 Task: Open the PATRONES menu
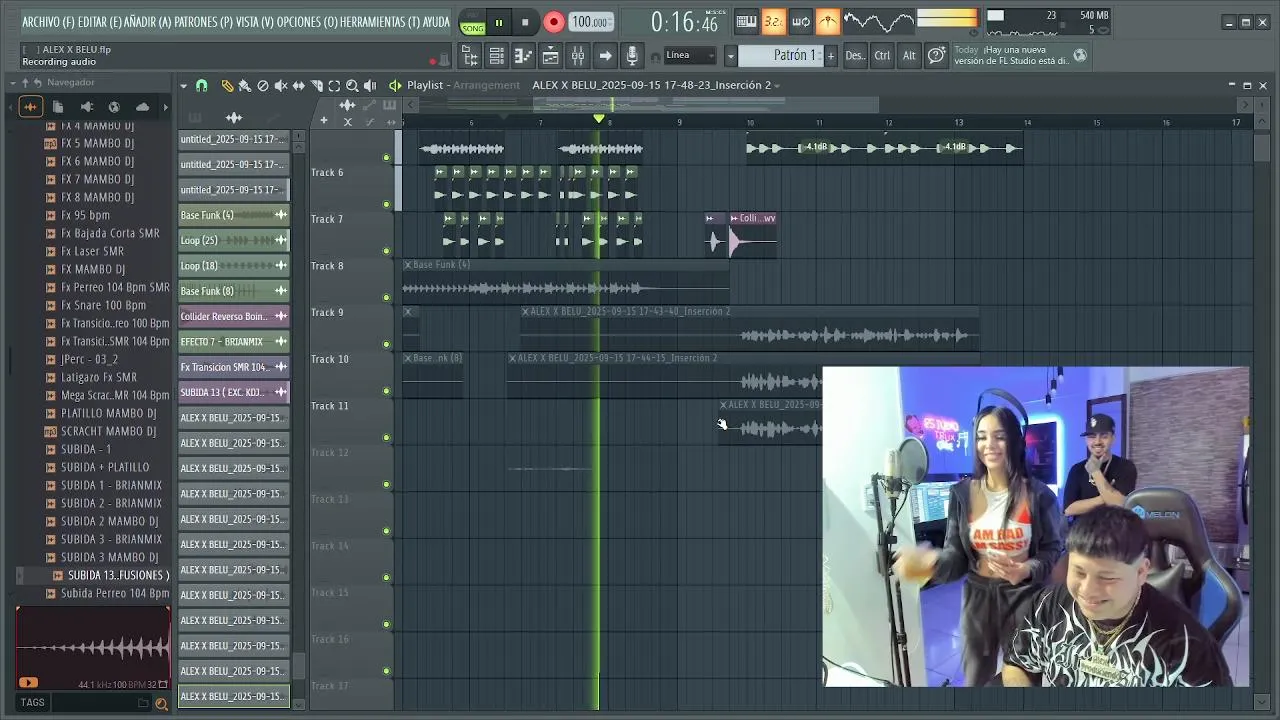[x=204, y=22]
